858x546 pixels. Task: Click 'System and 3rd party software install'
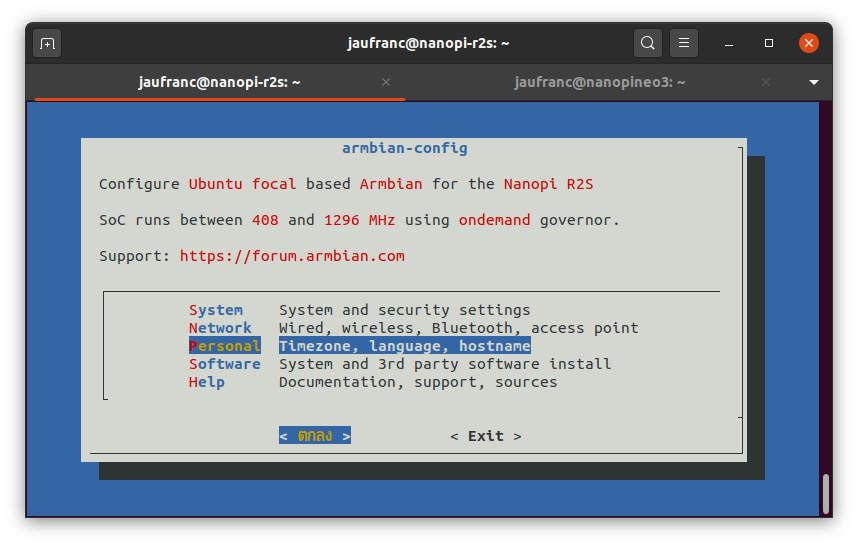click(445, 364)
